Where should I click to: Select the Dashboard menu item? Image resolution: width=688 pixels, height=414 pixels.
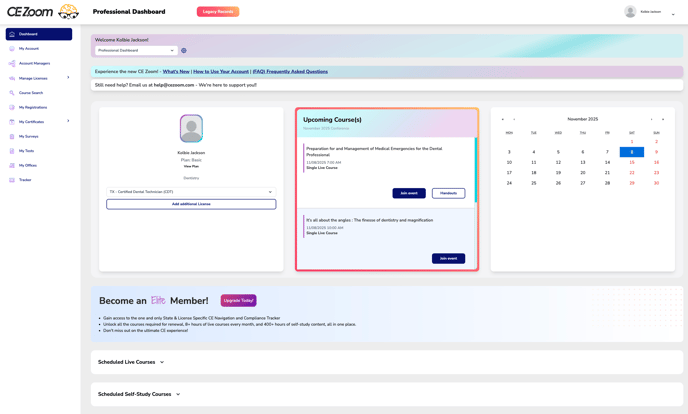point(38,34)
